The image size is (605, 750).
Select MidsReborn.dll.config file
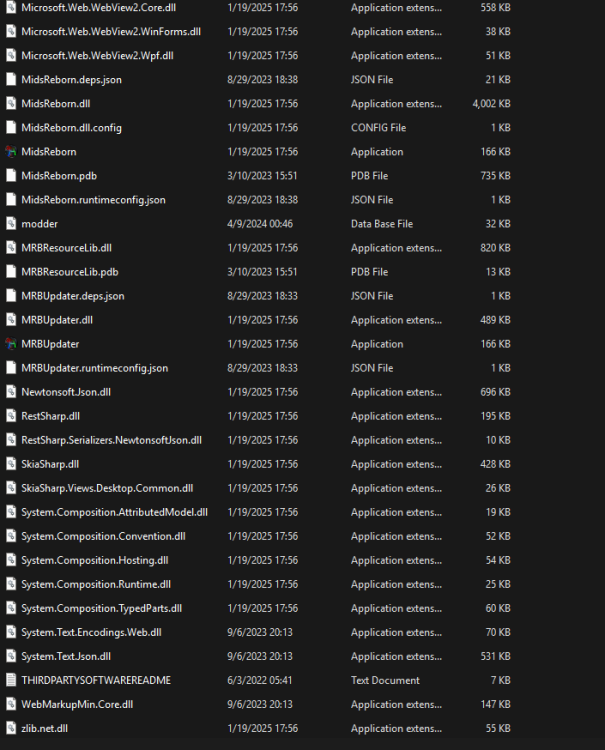click(x=71, y=128)
